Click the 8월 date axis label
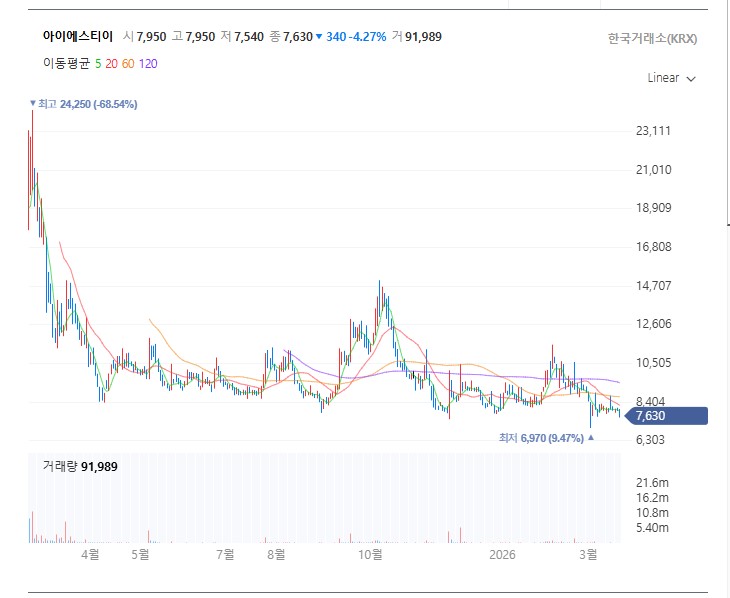 point(276,554)
